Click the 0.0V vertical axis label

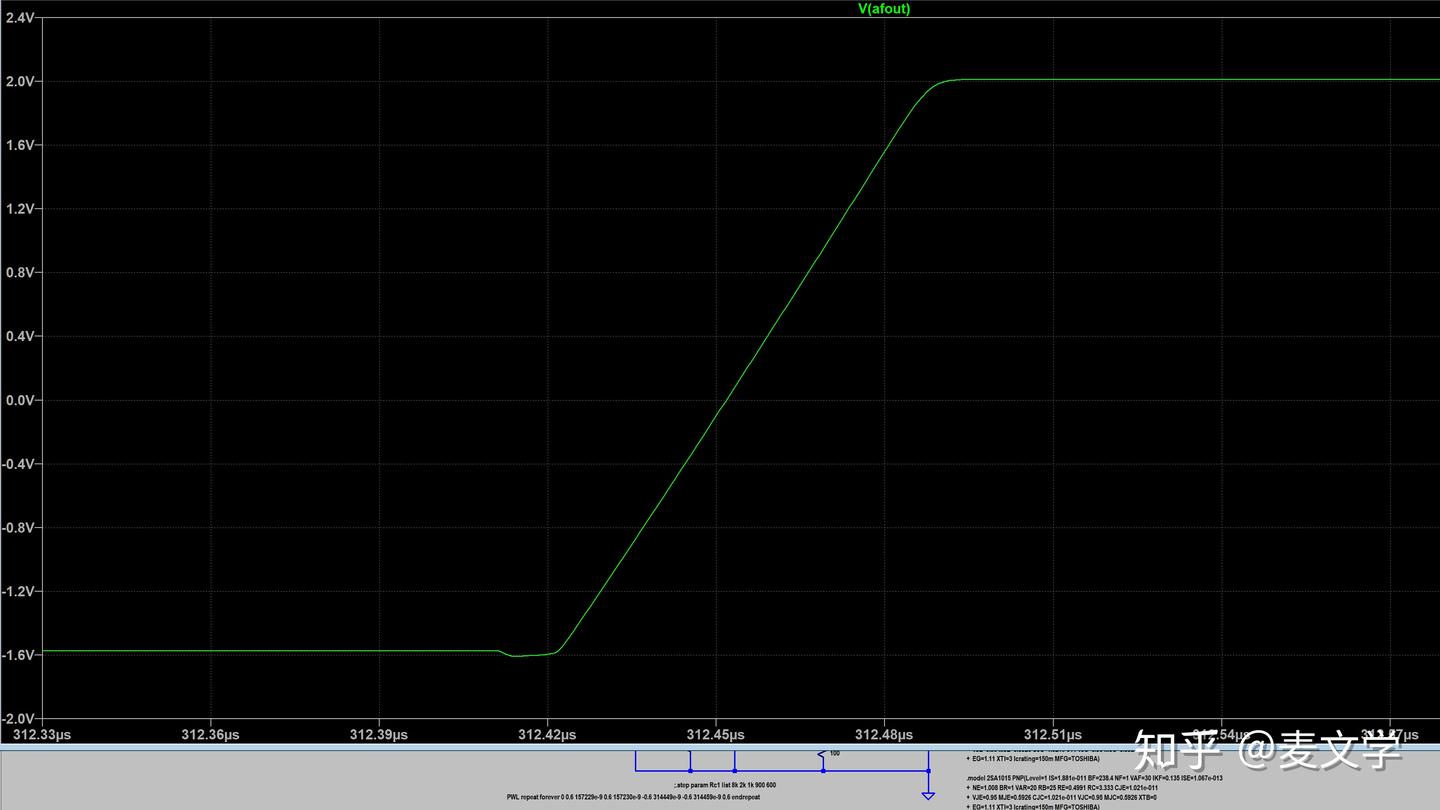[20, 400]
